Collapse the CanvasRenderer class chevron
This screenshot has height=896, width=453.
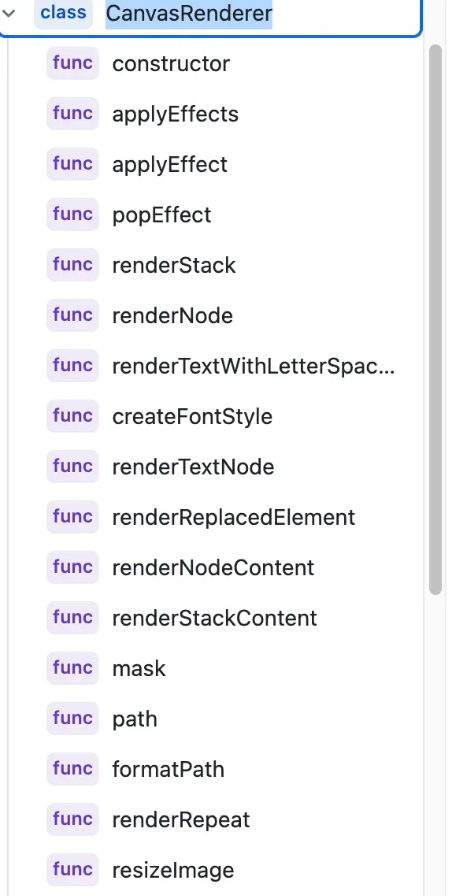(x=9, y=13)
